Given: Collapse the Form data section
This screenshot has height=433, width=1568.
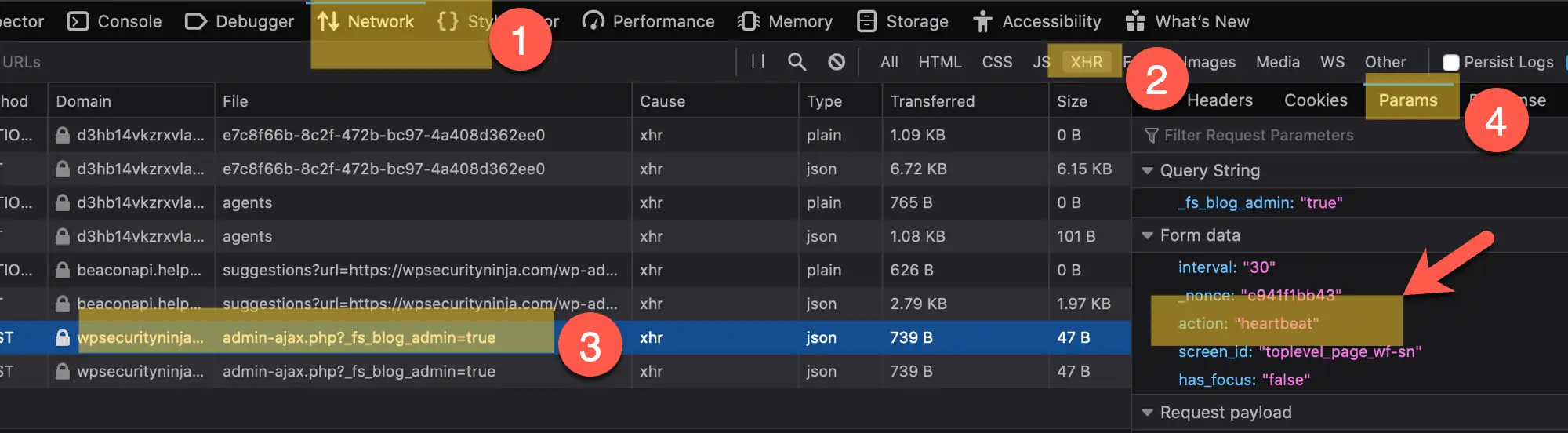Looking at the screenshot, I should (x=1148, y=235).
